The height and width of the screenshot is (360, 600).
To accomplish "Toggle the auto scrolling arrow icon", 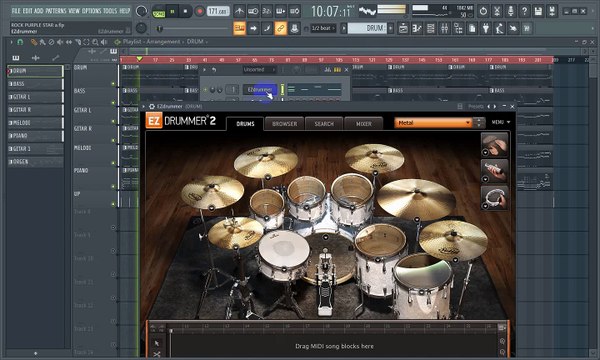I will [x=253, y=28].
